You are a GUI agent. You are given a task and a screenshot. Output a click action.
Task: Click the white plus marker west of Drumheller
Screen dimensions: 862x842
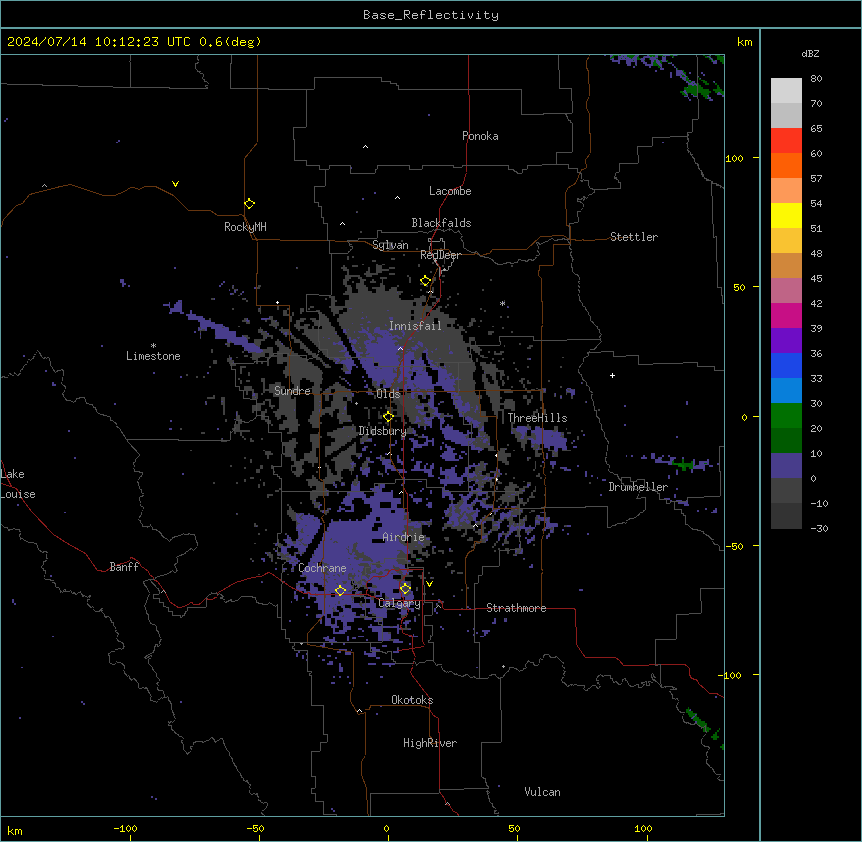[x=612, y=375]
